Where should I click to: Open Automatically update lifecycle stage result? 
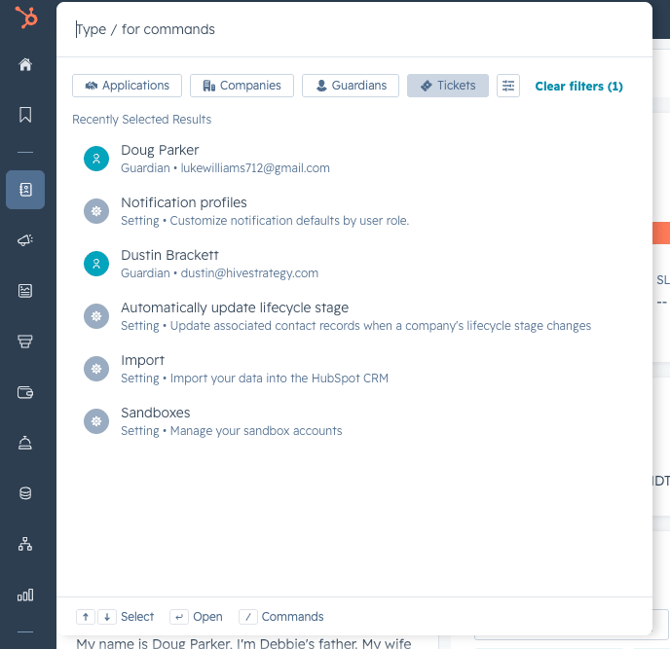pyautogui.click(x=354, y=316)
